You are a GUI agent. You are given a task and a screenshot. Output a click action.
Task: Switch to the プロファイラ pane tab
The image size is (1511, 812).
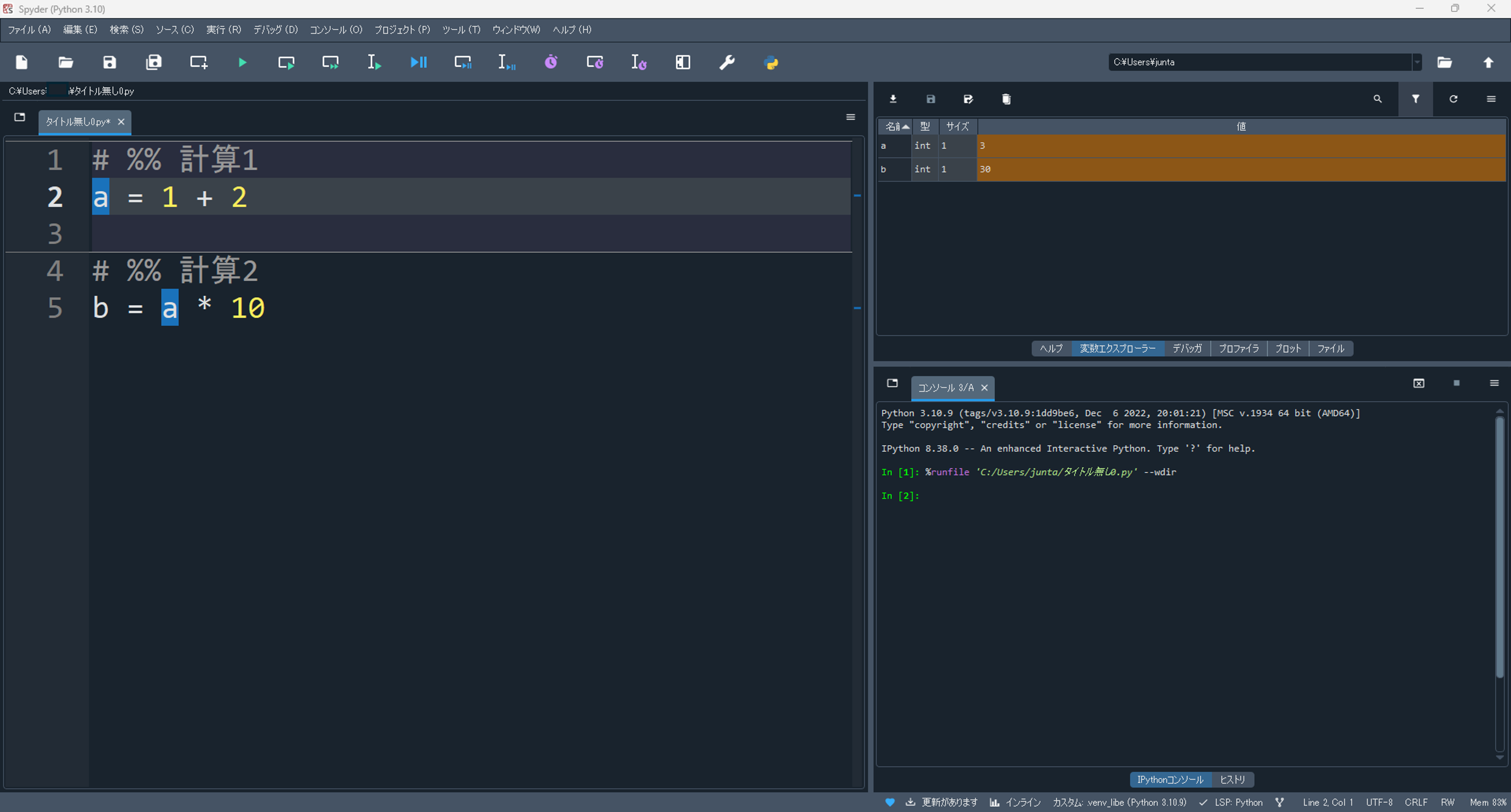[1238, 348]
